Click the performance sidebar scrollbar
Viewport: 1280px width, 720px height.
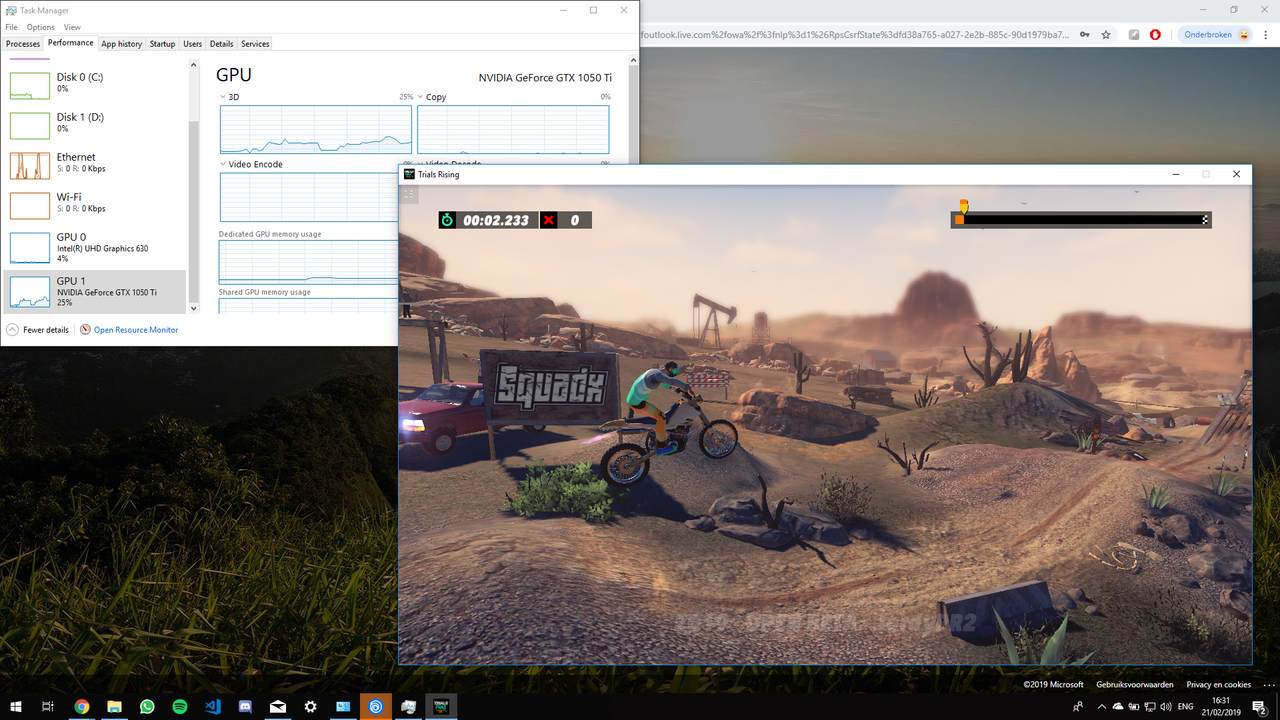pyautogui.click(x=194, y=213)
